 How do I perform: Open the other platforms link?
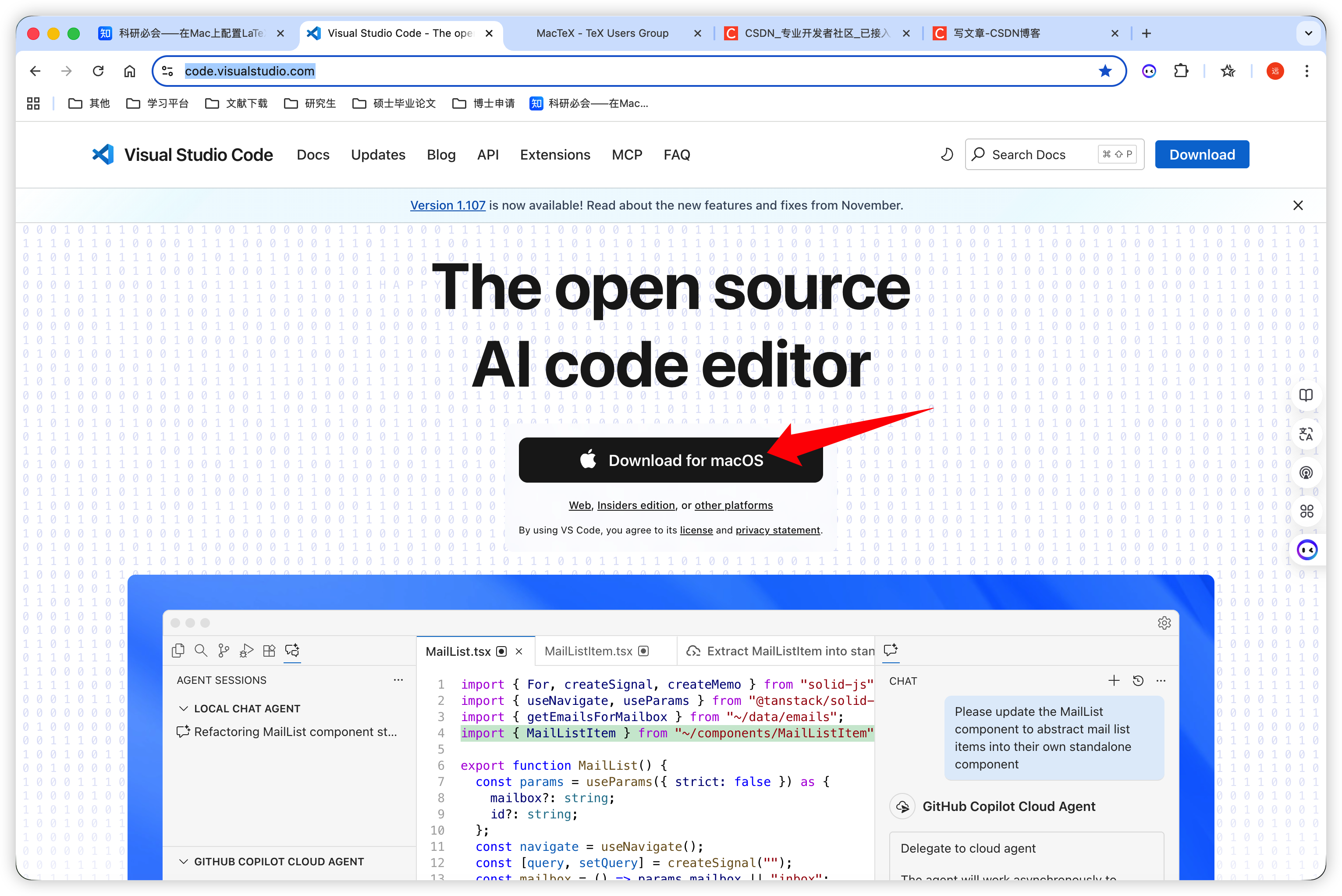pyautogui.click(x=733, y=505)
